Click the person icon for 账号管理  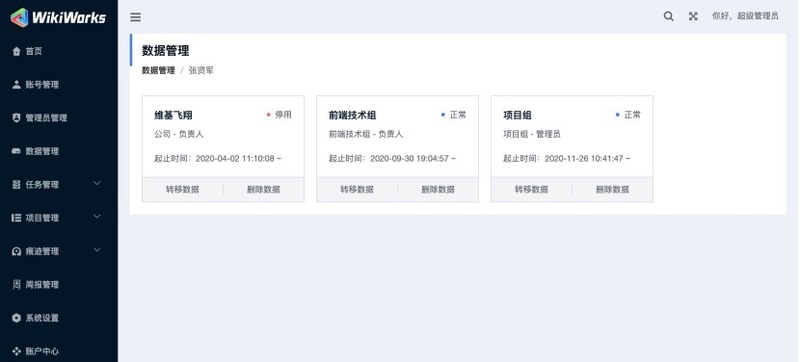tap(16, 85)
